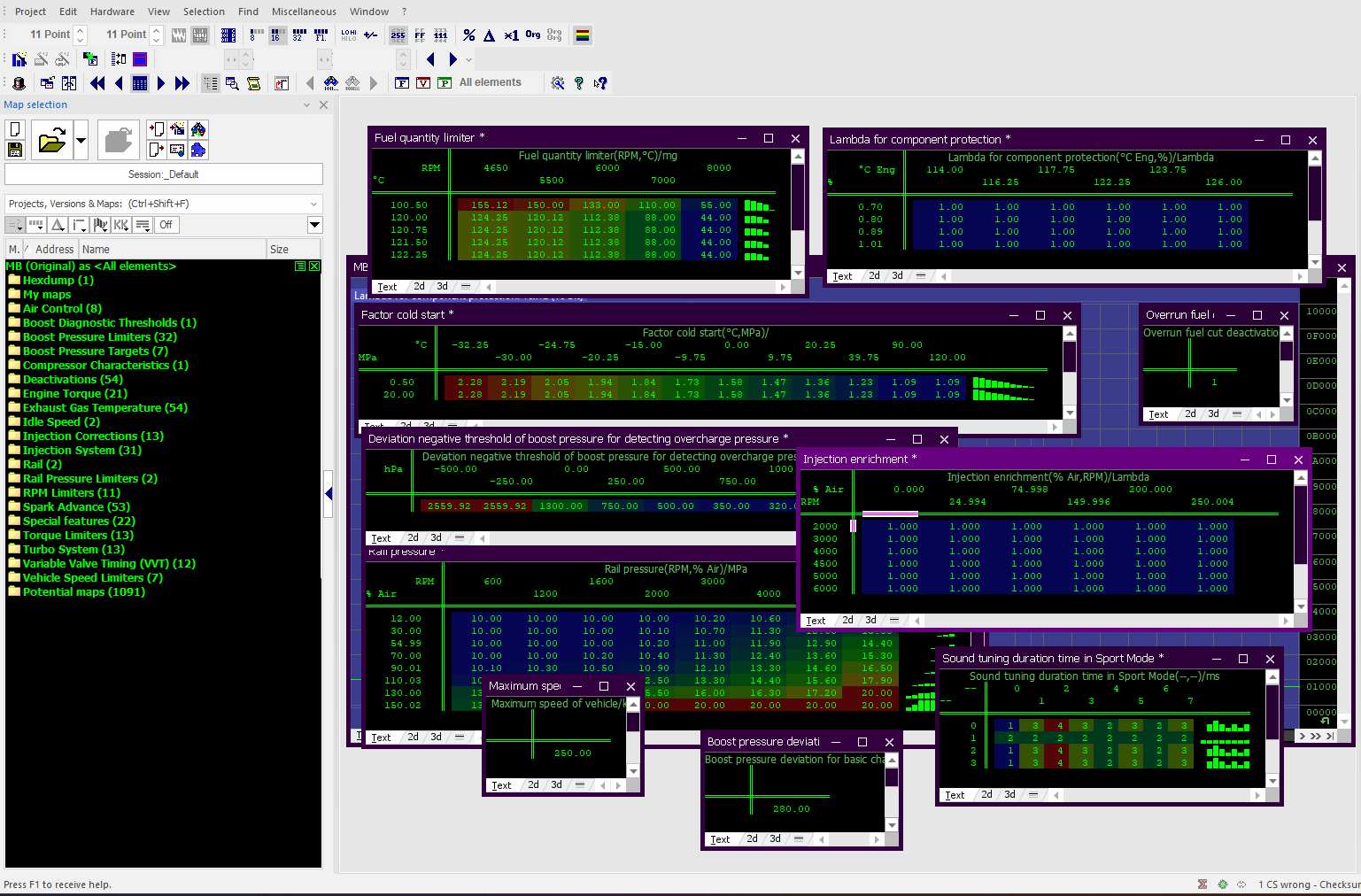Screen dimensions: 1361x896
Task: Click the email envelope icon in Map selection
Action: [177, 150]
